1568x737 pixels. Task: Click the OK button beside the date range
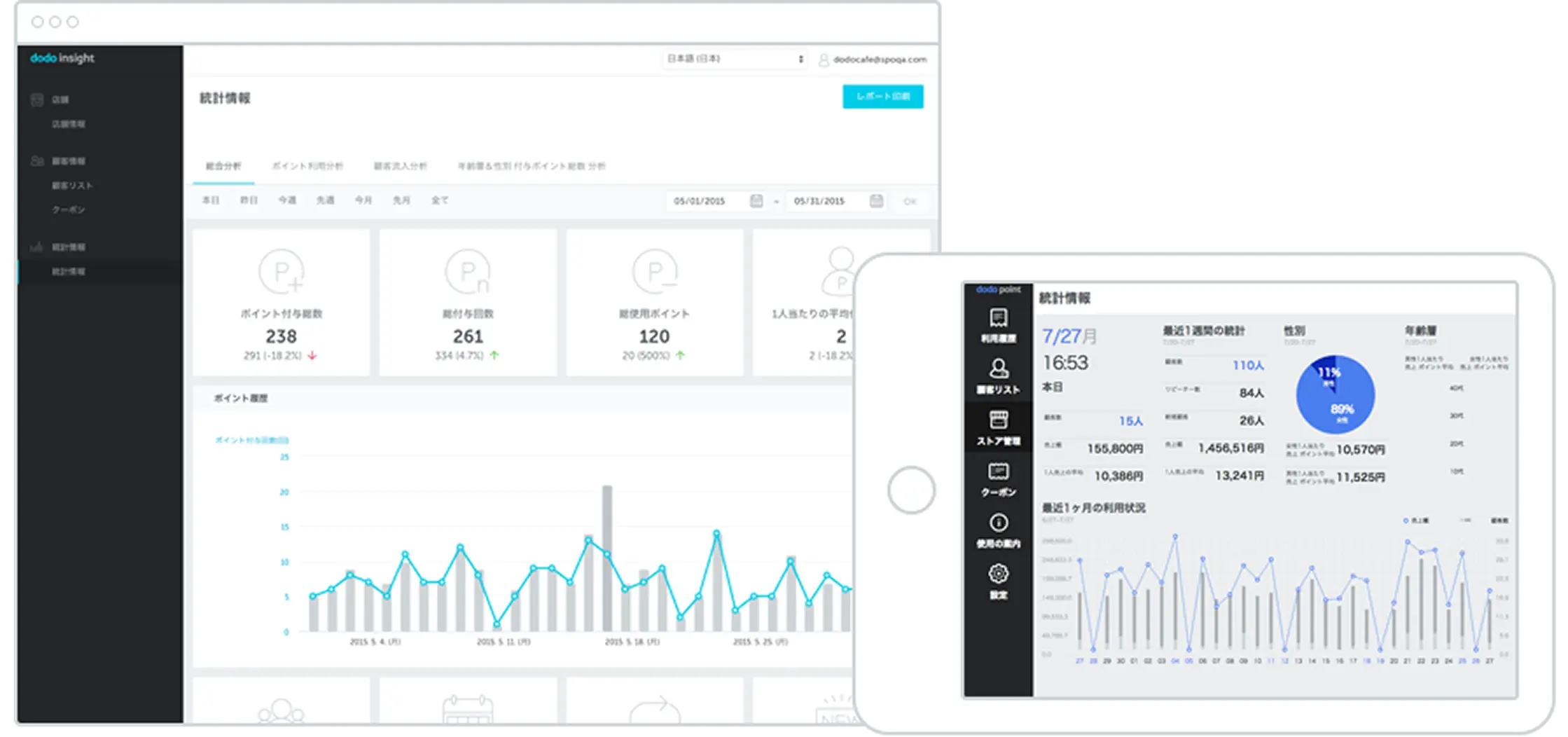point(910,202)
